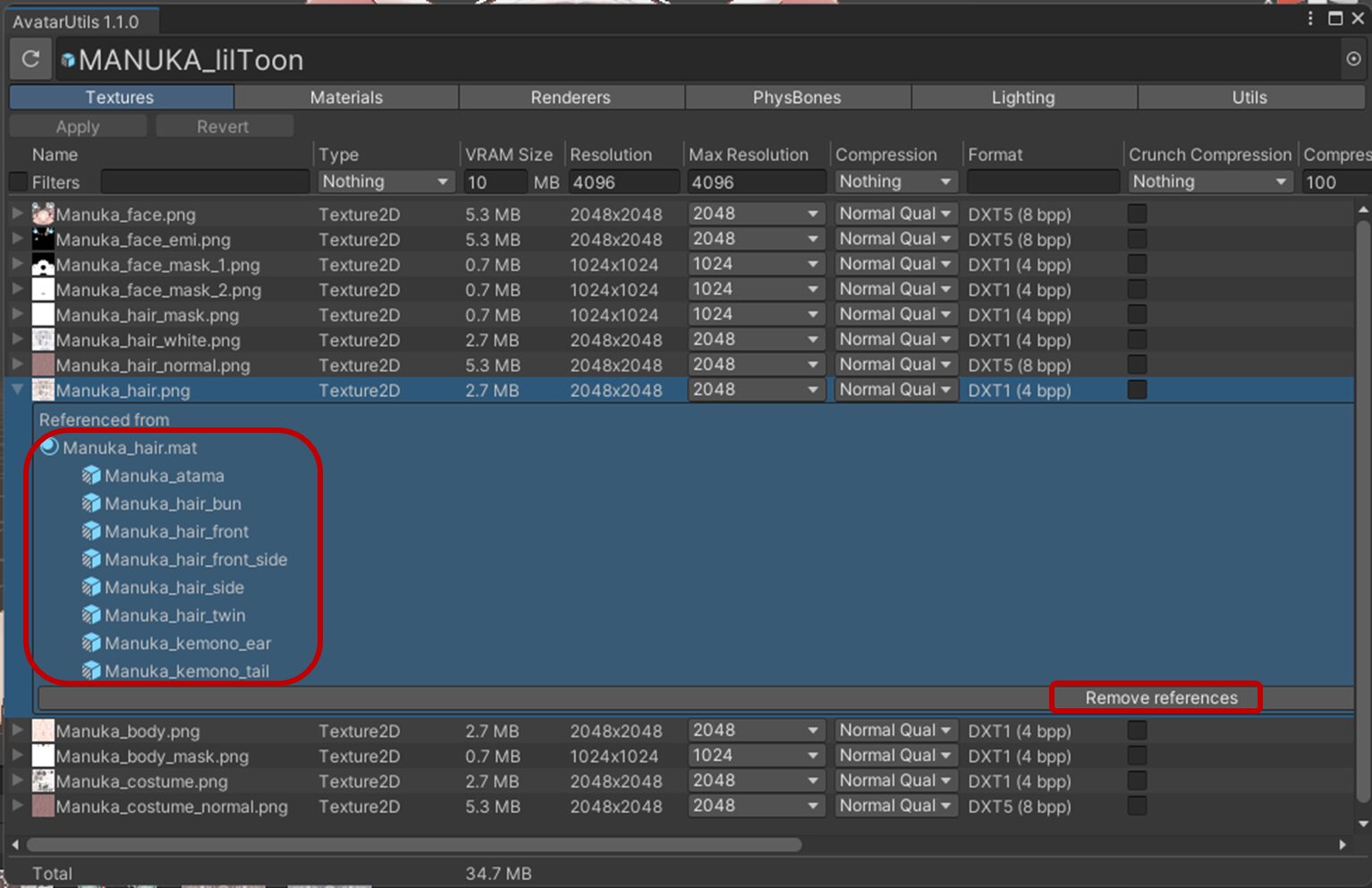Click the horizontal scrollbar at the bottom

coord(413,844)
